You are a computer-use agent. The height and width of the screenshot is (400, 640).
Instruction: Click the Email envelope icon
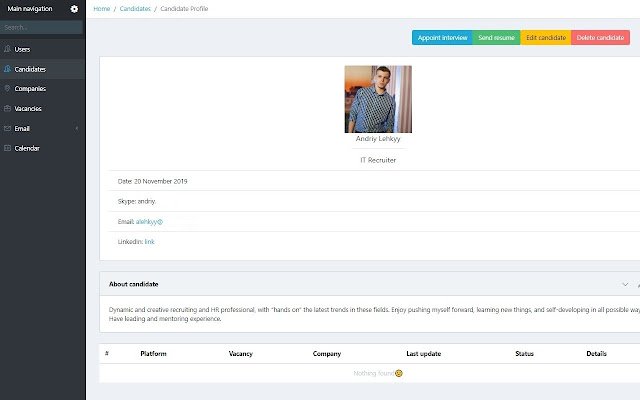(x=7, y=129)
